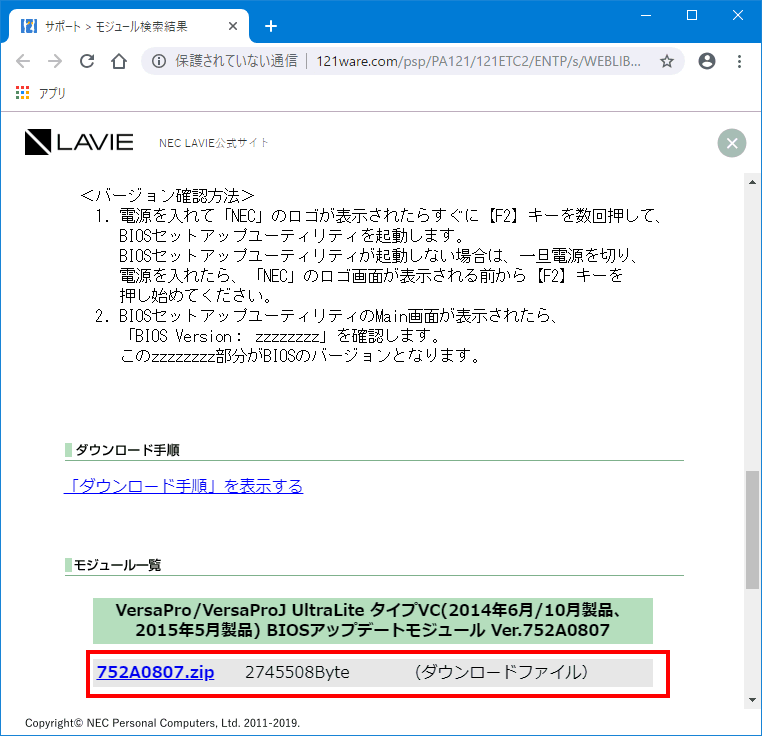This screenshot has height=736, width=762.
Task: Click the モジュール一覧 heading
Action: (x=117, y=565)
